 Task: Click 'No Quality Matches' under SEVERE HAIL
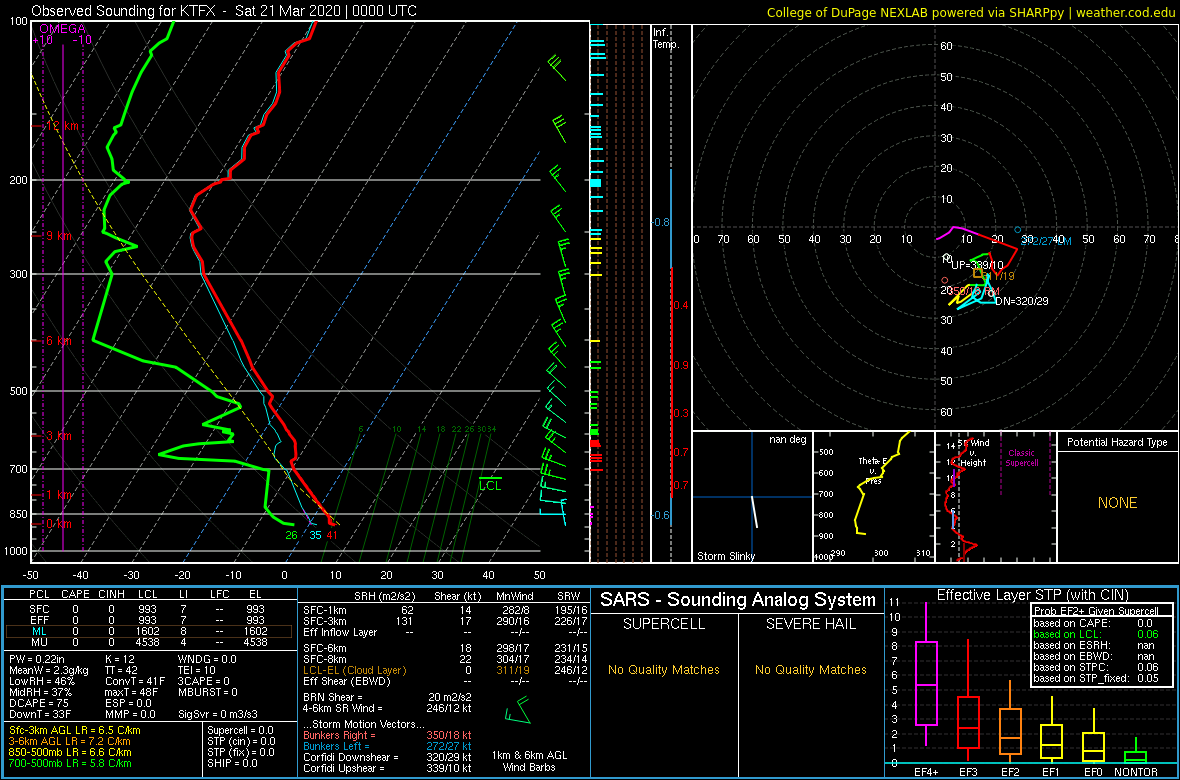point(810,669)
